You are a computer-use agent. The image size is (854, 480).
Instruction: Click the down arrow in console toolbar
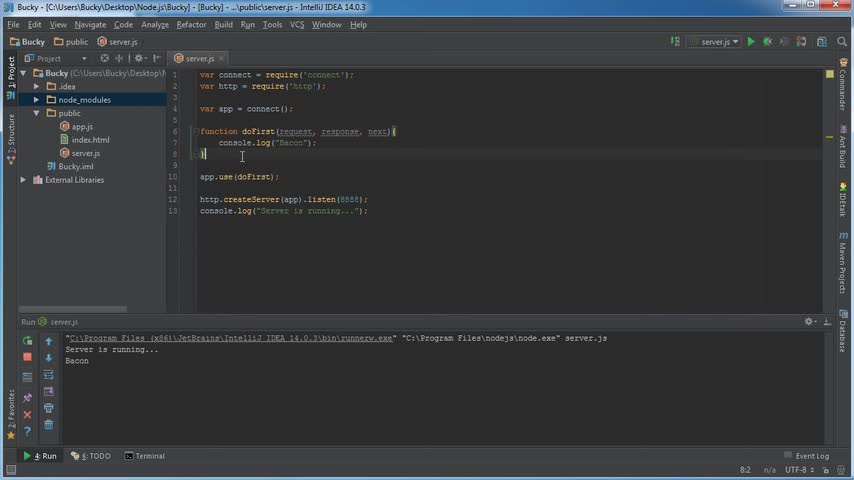[x=48, y=358]
